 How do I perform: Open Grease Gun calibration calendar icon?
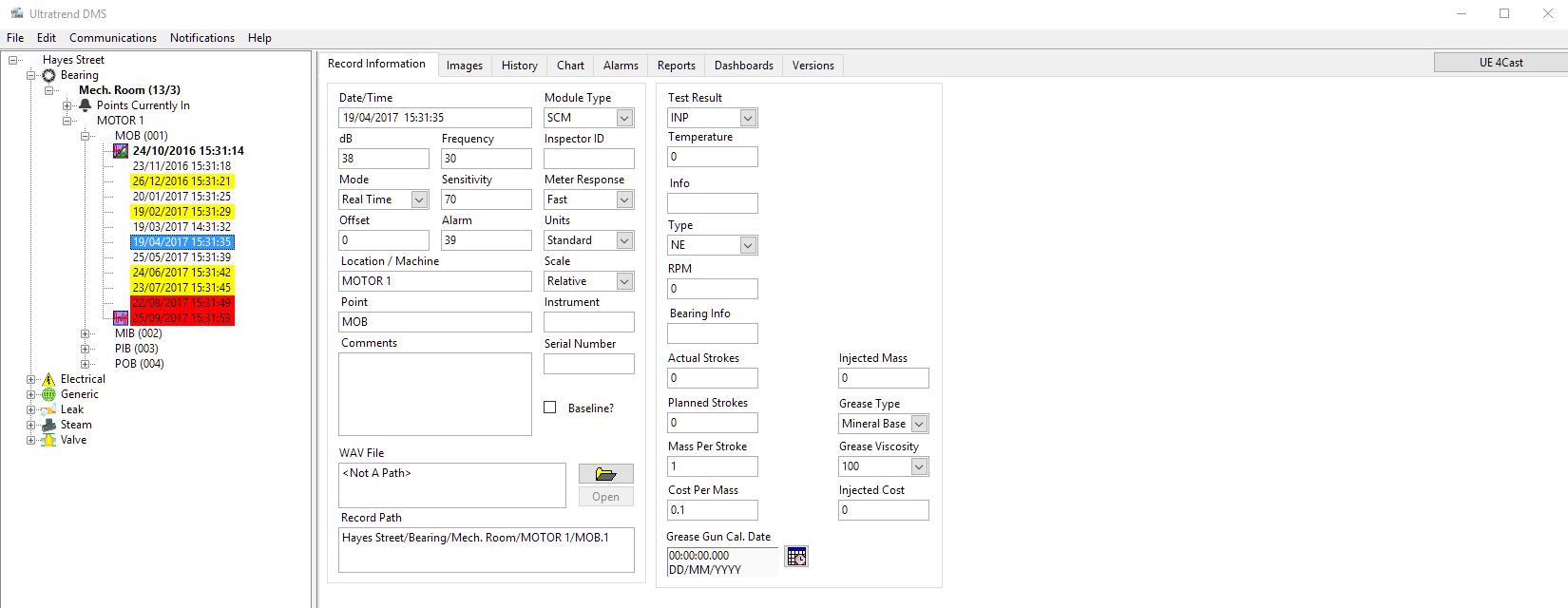click(x=796, y=557)
